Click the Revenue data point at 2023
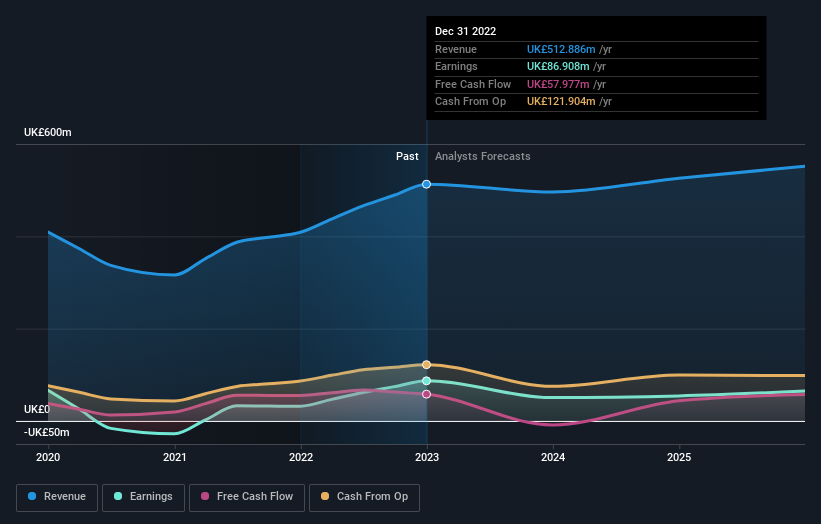This screenshot has height=524, width=821. click(x=427, y=184)
